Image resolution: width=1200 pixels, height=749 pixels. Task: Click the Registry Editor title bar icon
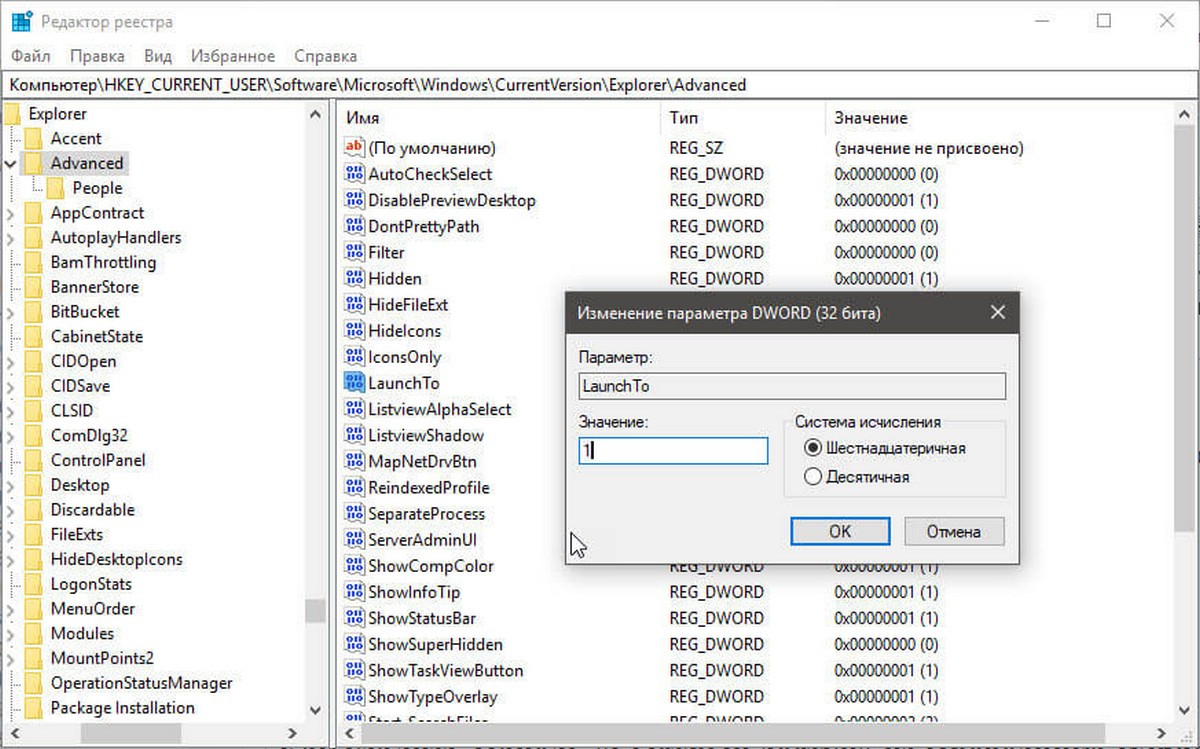coord(22,22)
